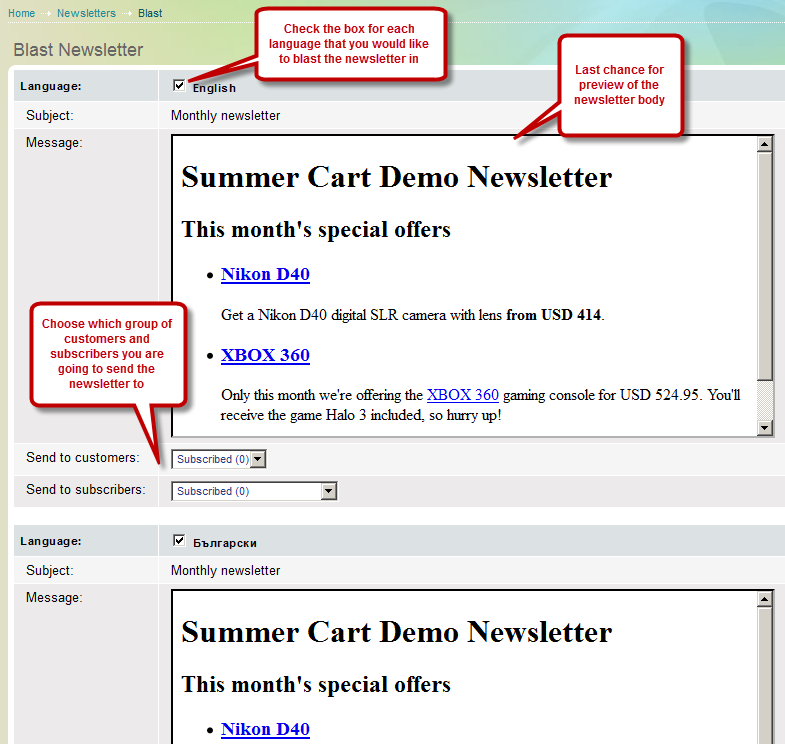This screenshot has height=744, width=785.
Task: Click inline XBOX 360 link in paragraph
Action: point(462,395)
